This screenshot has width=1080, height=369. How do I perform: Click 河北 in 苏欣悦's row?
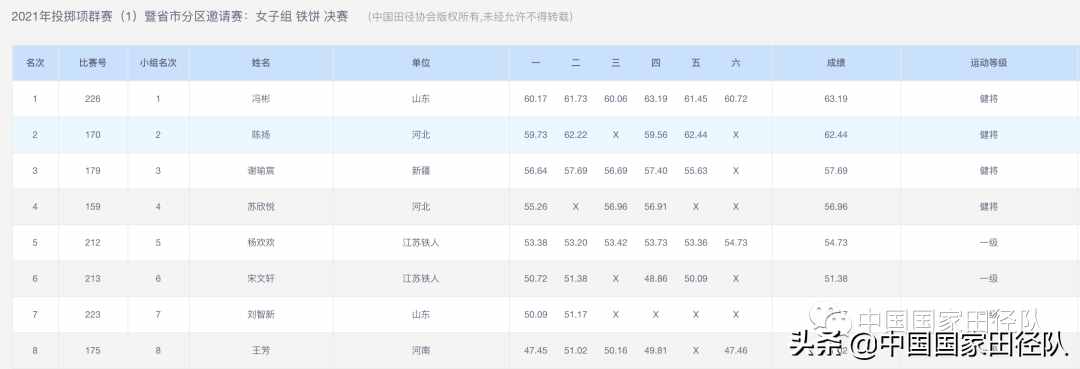pos(421,207)
